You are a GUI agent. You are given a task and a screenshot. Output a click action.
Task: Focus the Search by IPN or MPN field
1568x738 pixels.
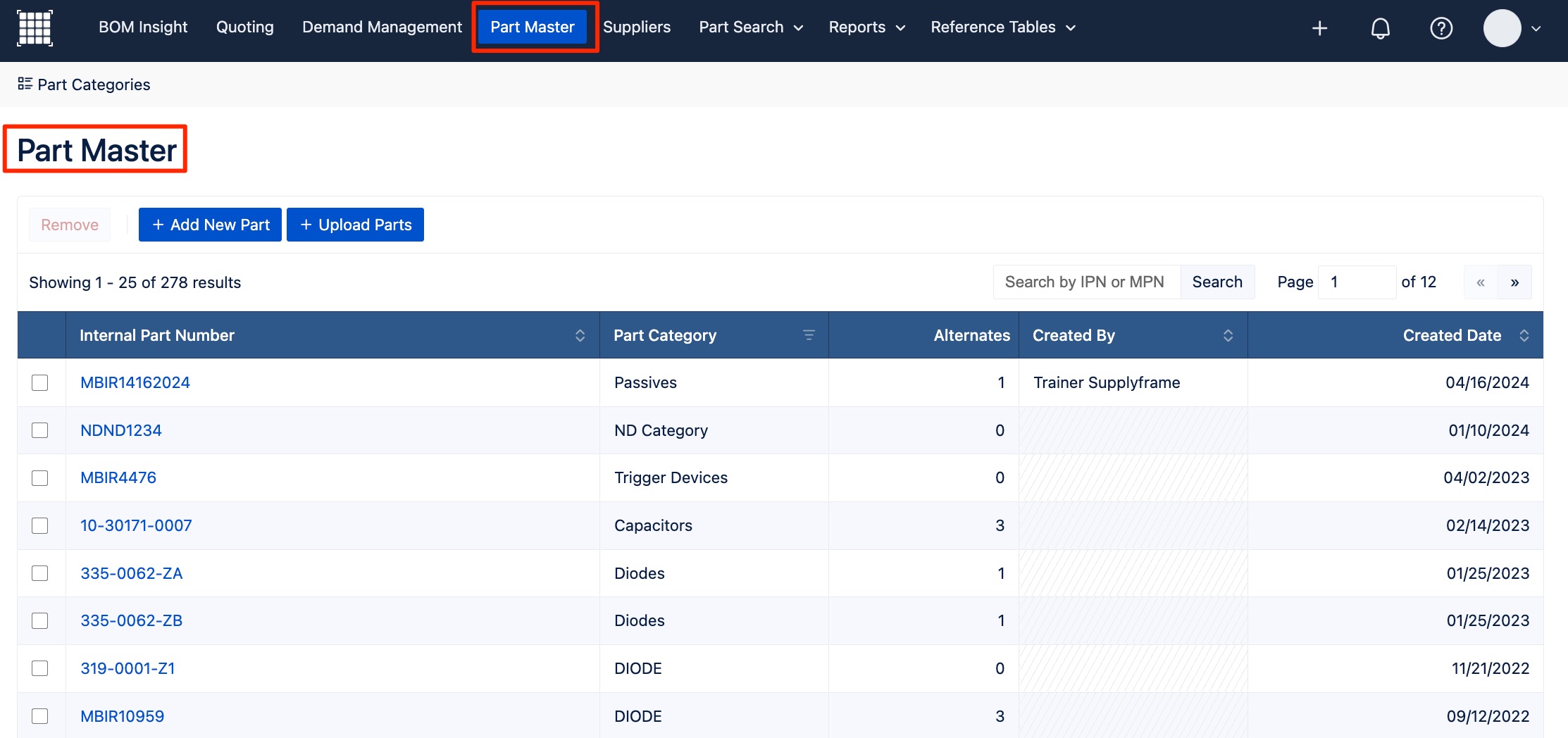pyautogui.click(x=1087, y=282)
